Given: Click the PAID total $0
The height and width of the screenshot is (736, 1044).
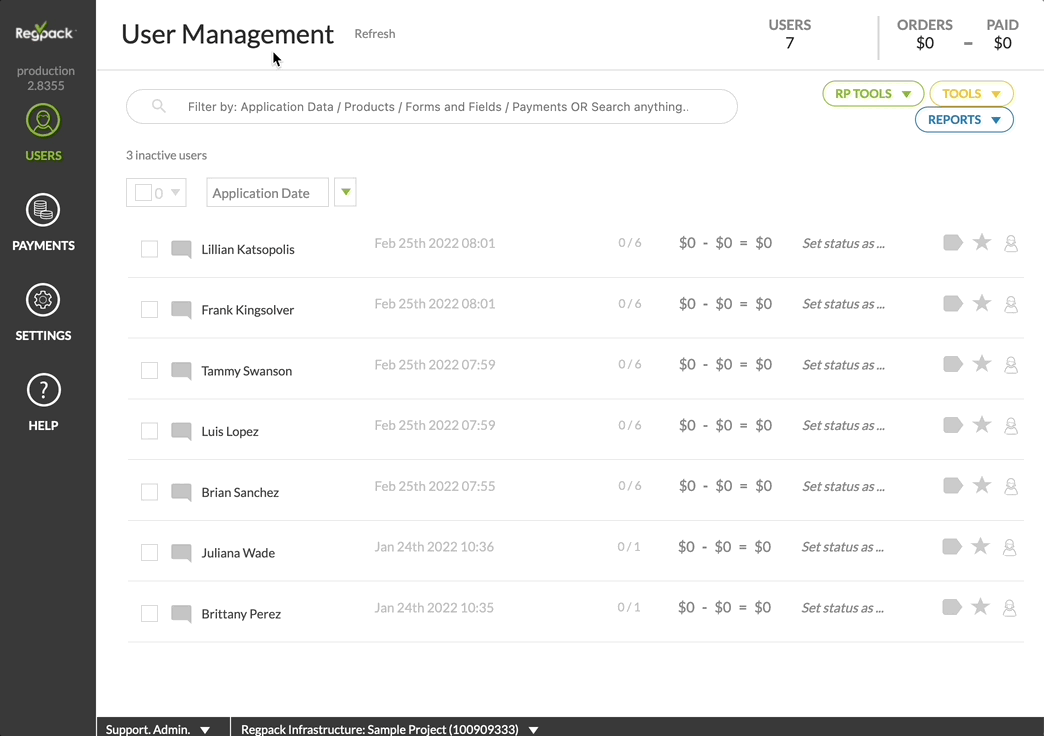Looking at the screenshot, I should [1003, 43].
